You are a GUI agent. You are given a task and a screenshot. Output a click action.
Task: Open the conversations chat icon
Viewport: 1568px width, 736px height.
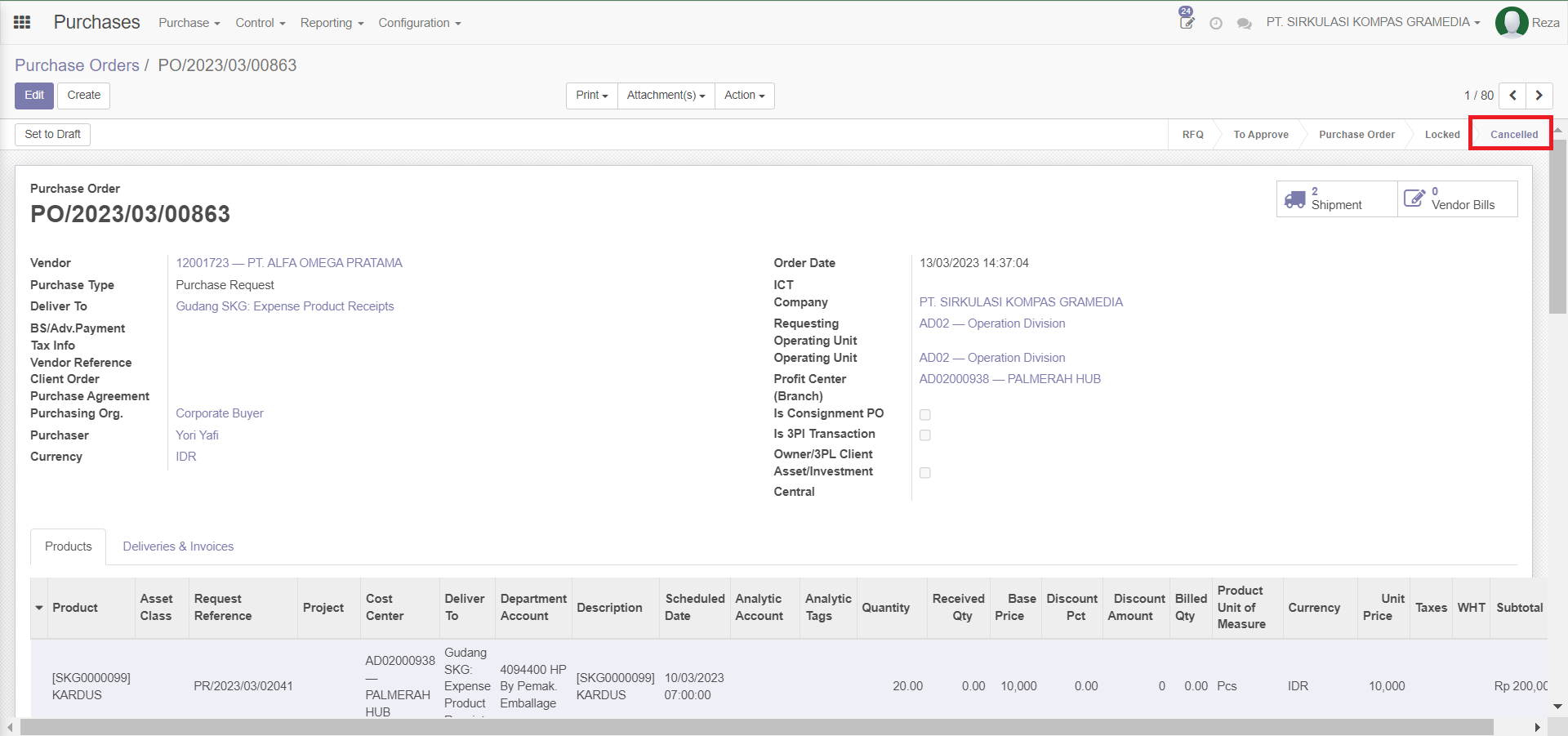pos(1245,24)
